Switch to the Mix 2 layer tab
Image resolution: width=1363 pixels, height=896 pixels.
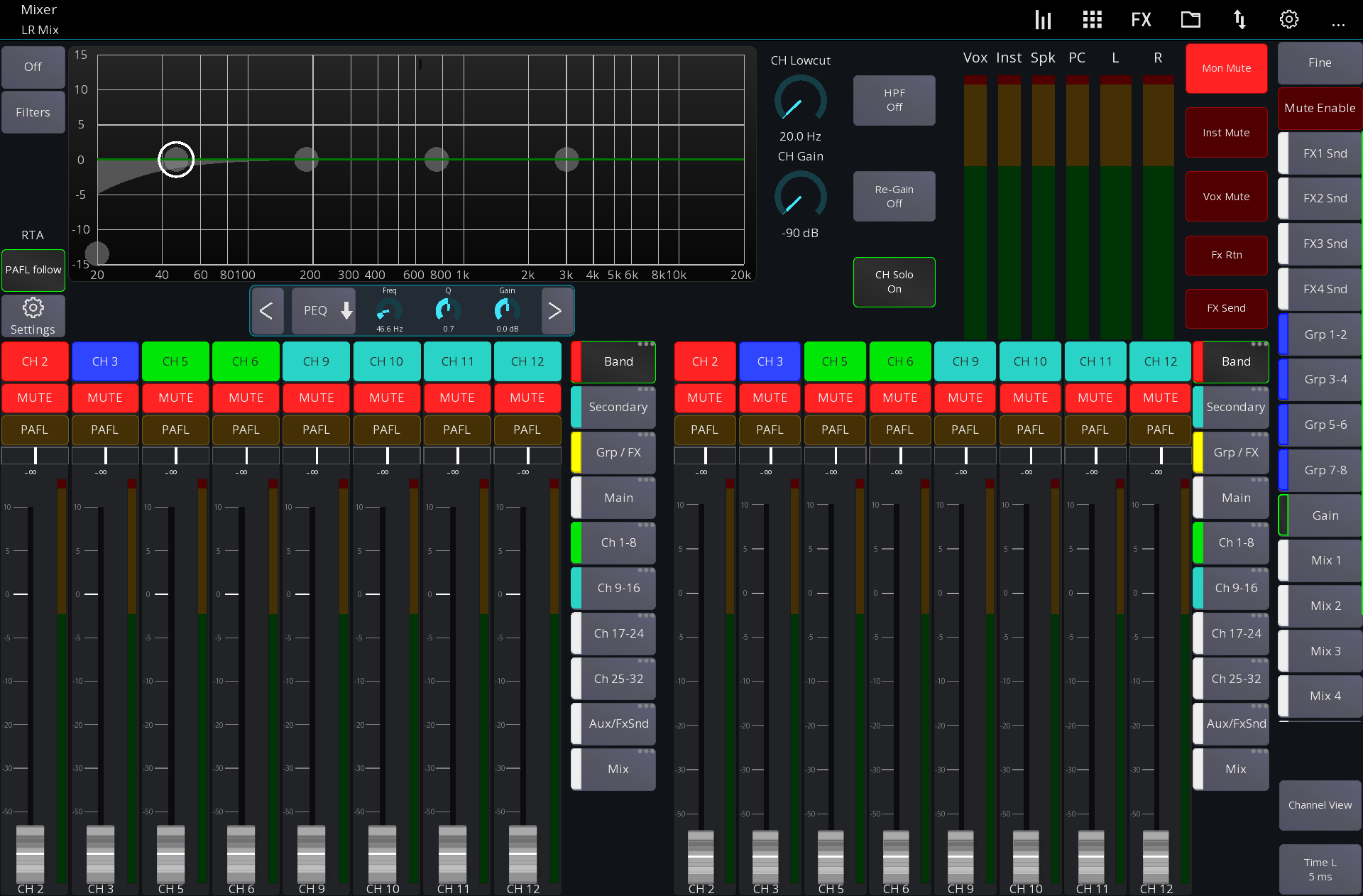tap(1323, 606)
